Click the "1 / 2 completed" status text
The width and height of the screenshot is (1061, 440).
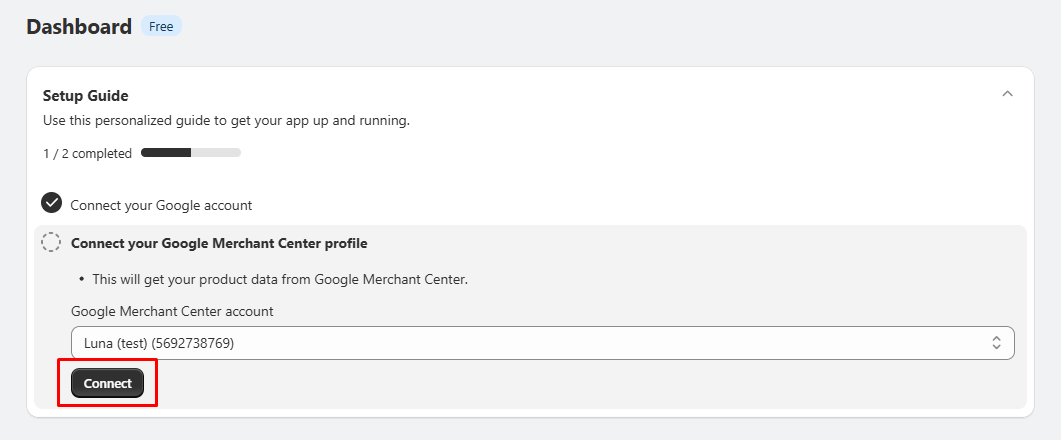click(x=87, y=154)
